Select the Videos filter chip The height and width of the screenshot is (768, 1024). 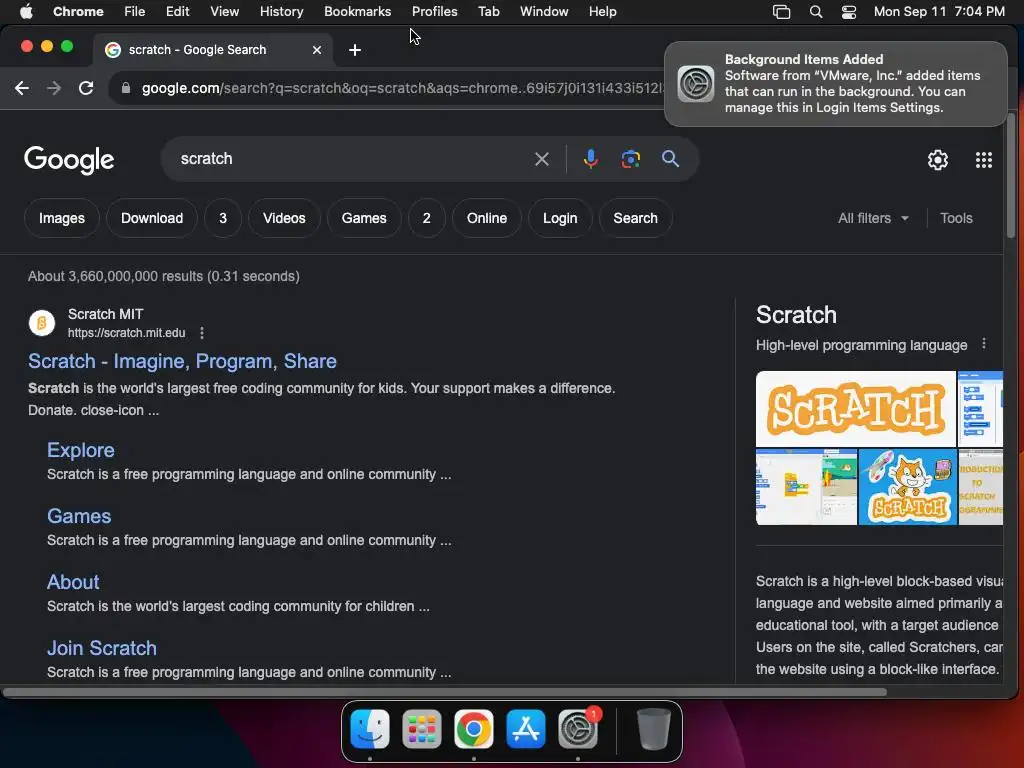[x=284, y=218]
